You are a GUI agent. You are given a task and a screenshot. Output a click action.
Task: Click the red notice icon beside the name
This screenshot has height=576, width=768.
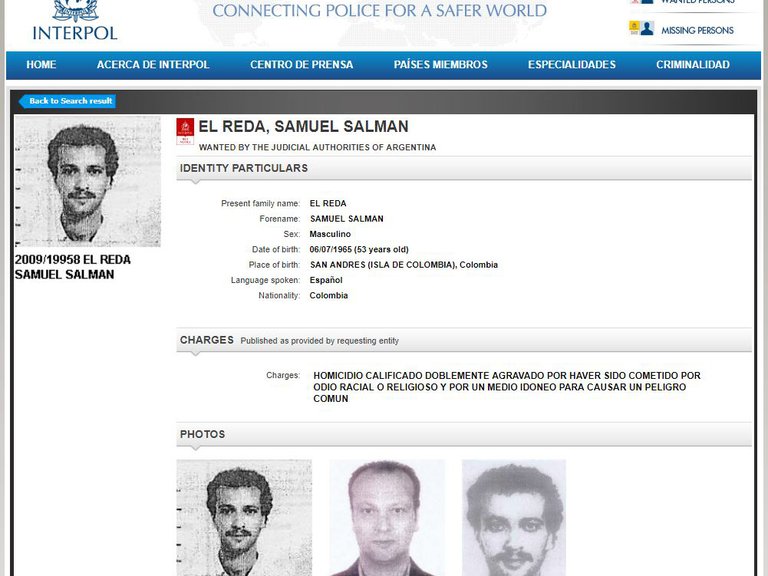tap(185, 131)
